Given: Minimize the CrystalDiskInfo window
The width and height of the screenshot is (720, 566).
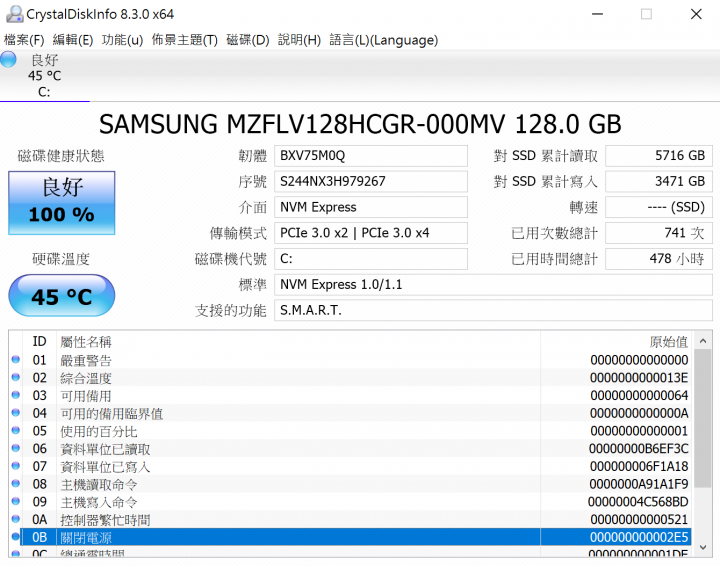Looking at the screenshot, I should pyautogui.click(x=597, y=14).
